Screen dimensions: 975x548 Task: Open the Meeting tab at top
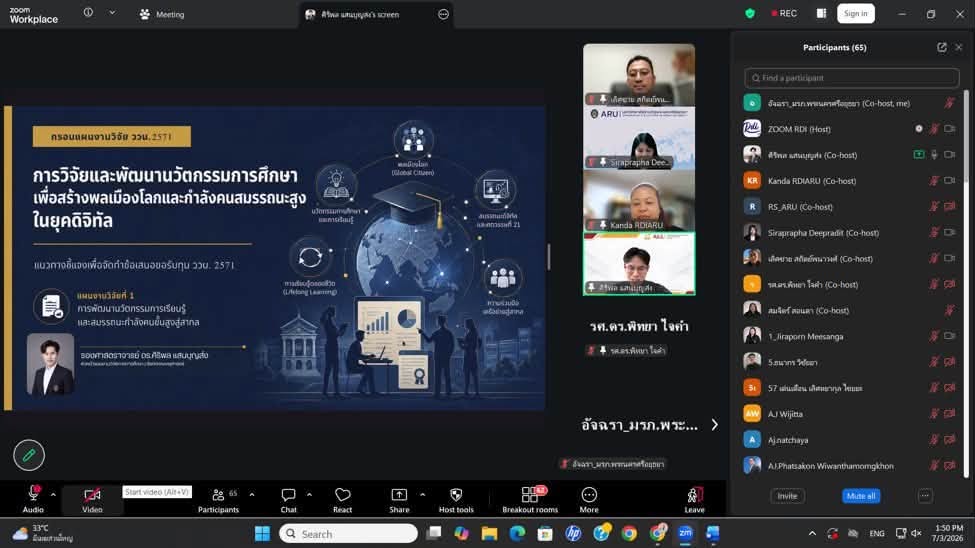[162, 14]
